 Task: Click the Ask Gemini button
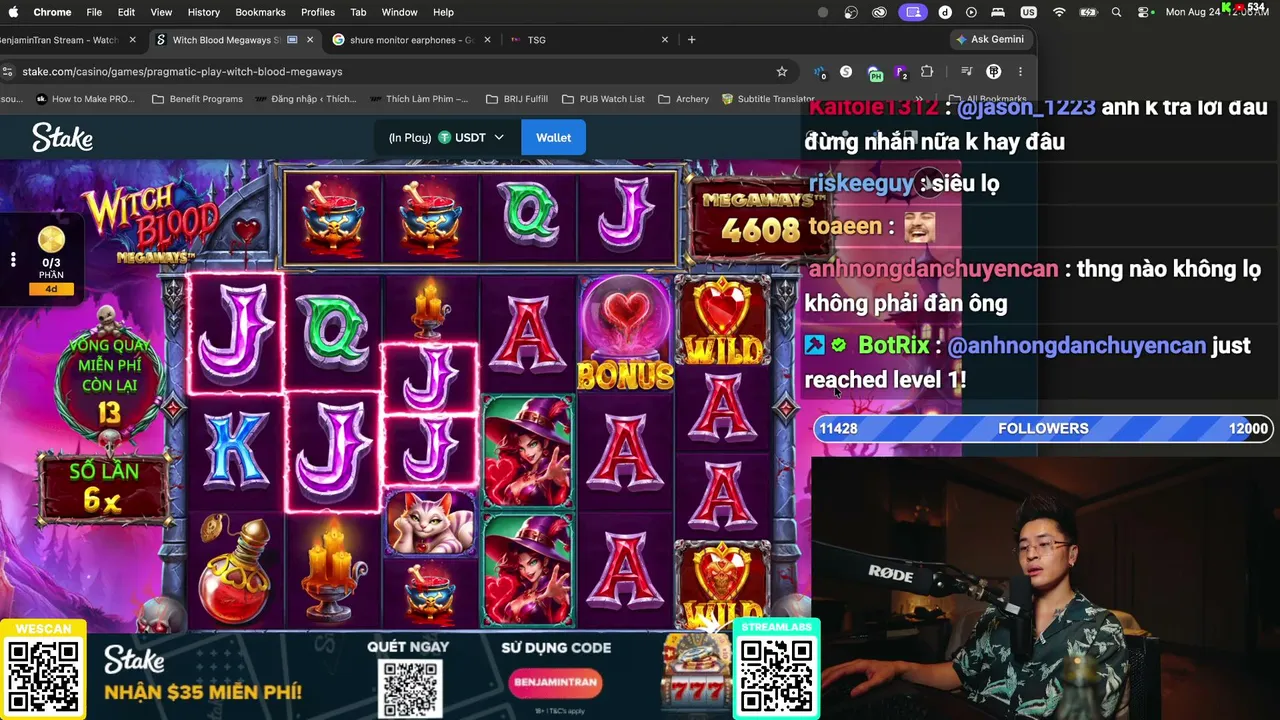pyautogui.click(x=990, y=39)
